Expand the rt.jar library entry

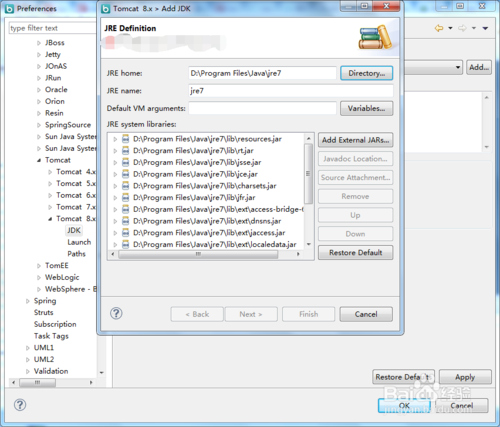point(115,151)
